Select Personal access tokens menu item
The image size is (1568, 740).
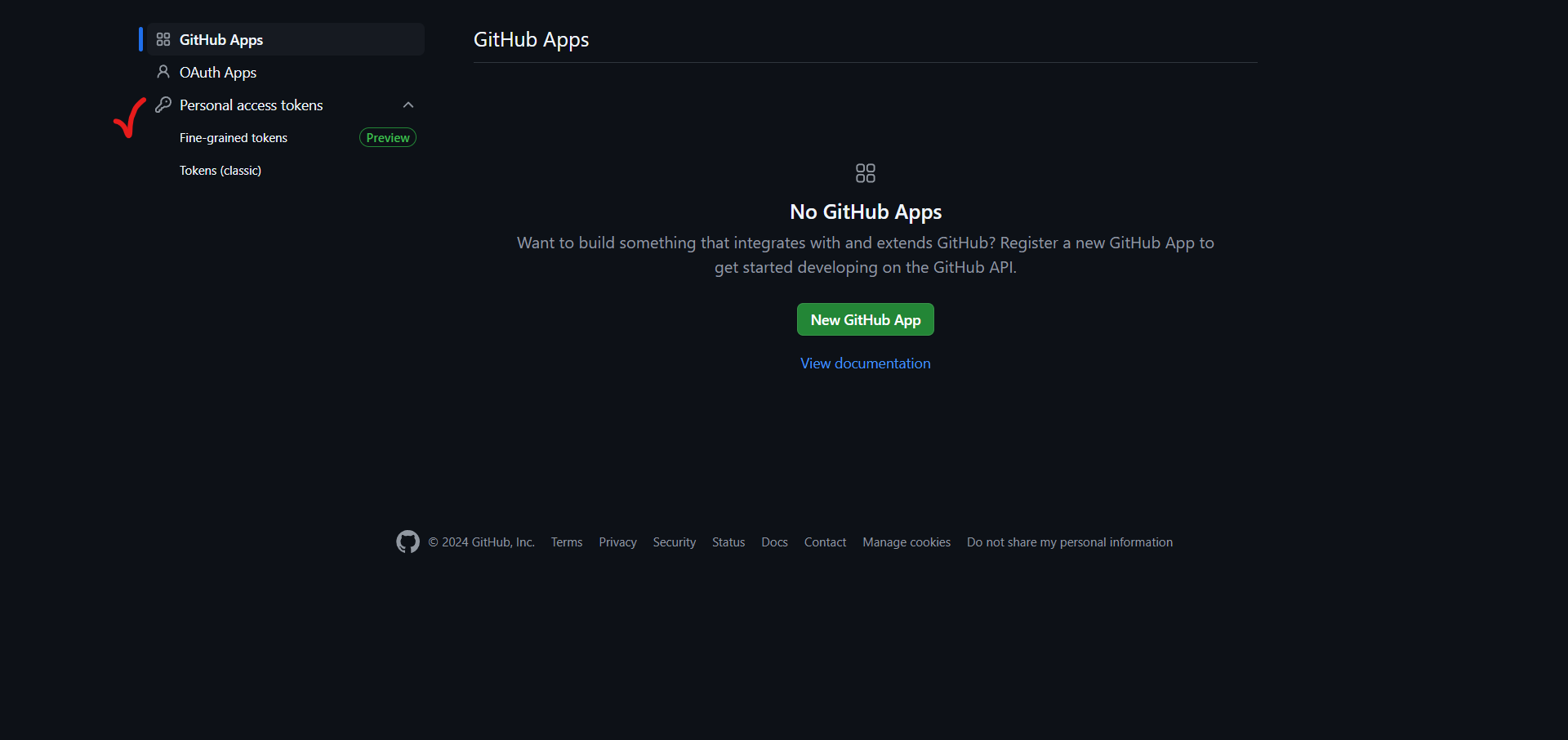coord(286,105)
